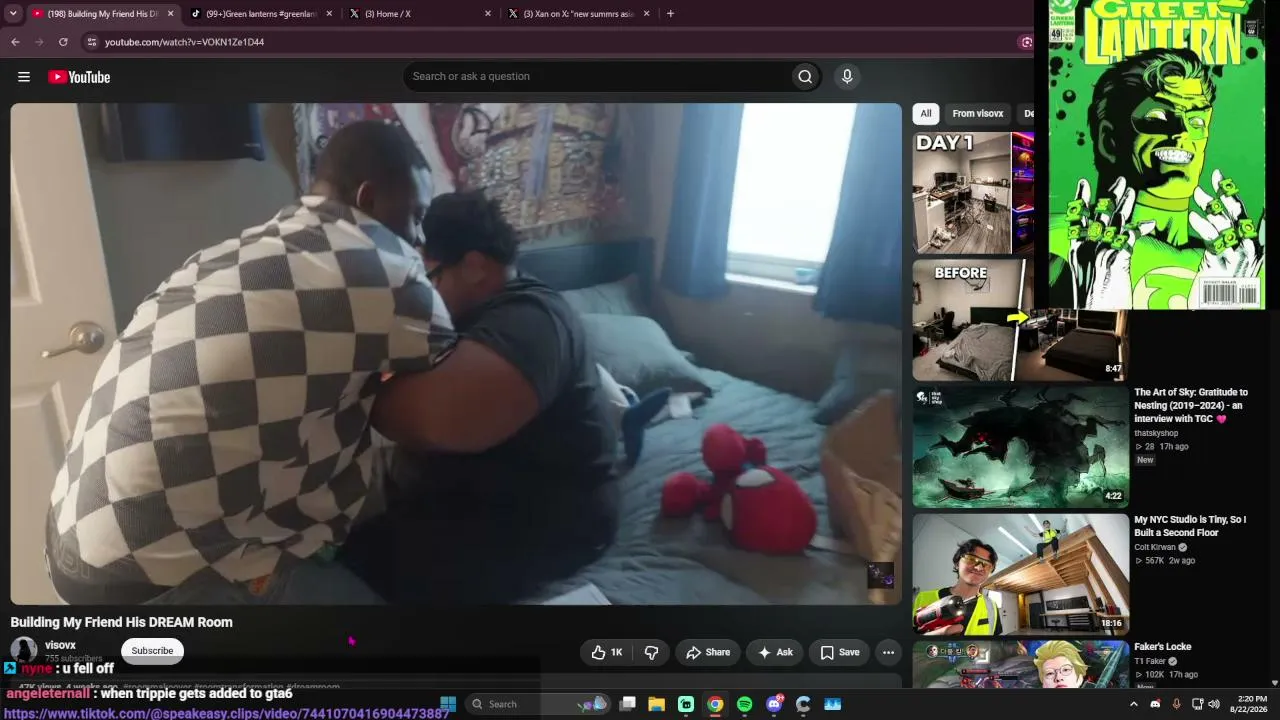Open the Chrome icon on the taskbar
Image resolution: width=1280 pixels, height=720 pixels.
(x=715, y=704)
